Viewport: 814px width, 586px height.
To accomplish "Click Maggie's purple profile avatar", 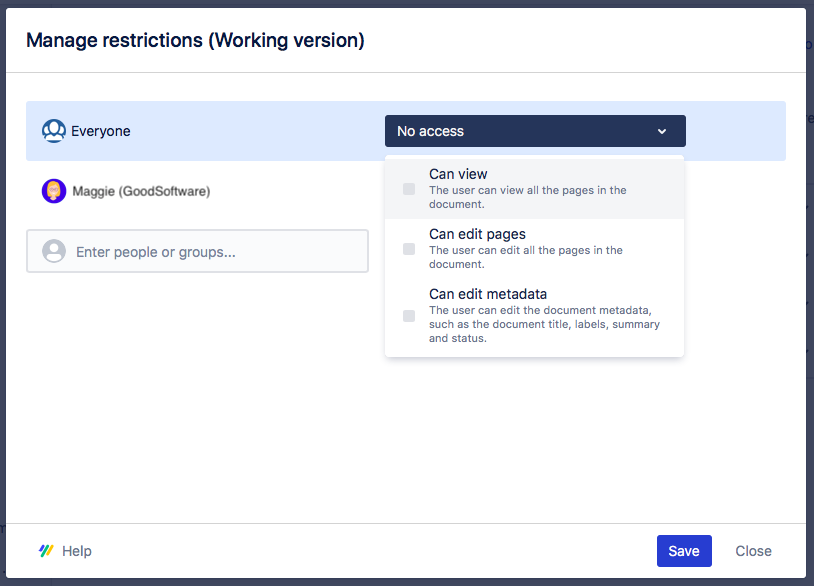I will 54,191.
